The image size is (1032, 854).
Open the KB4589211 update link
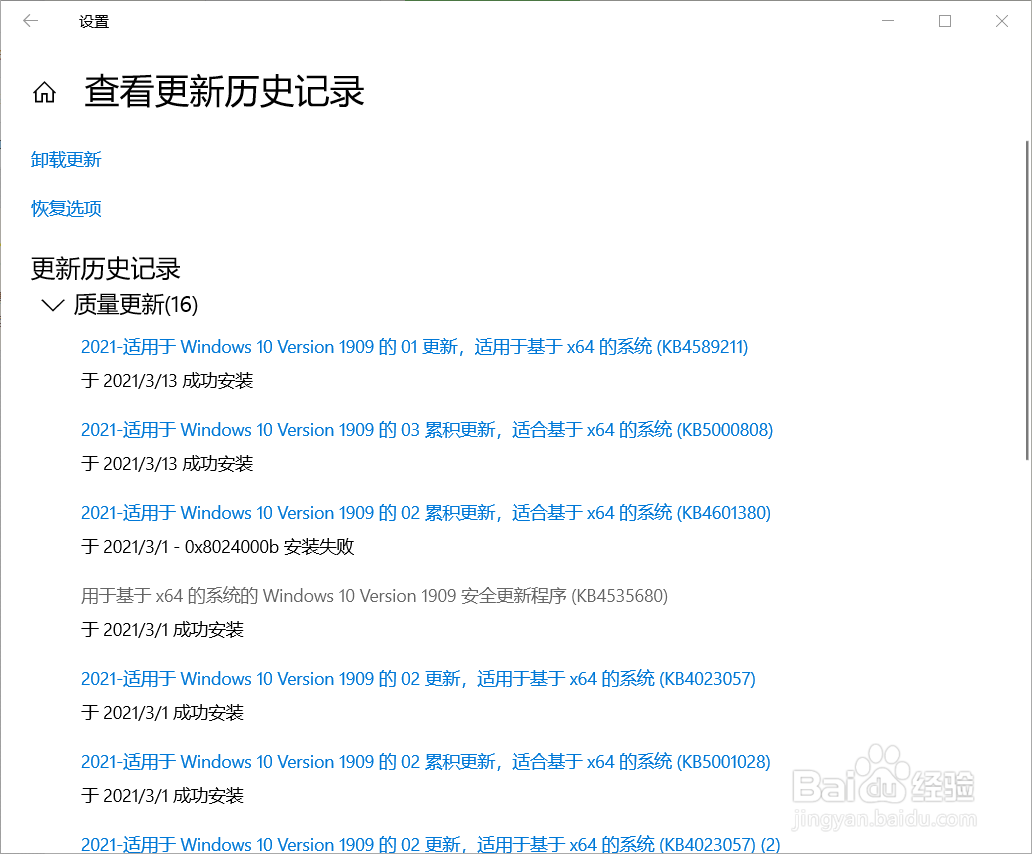coord(415,347)
